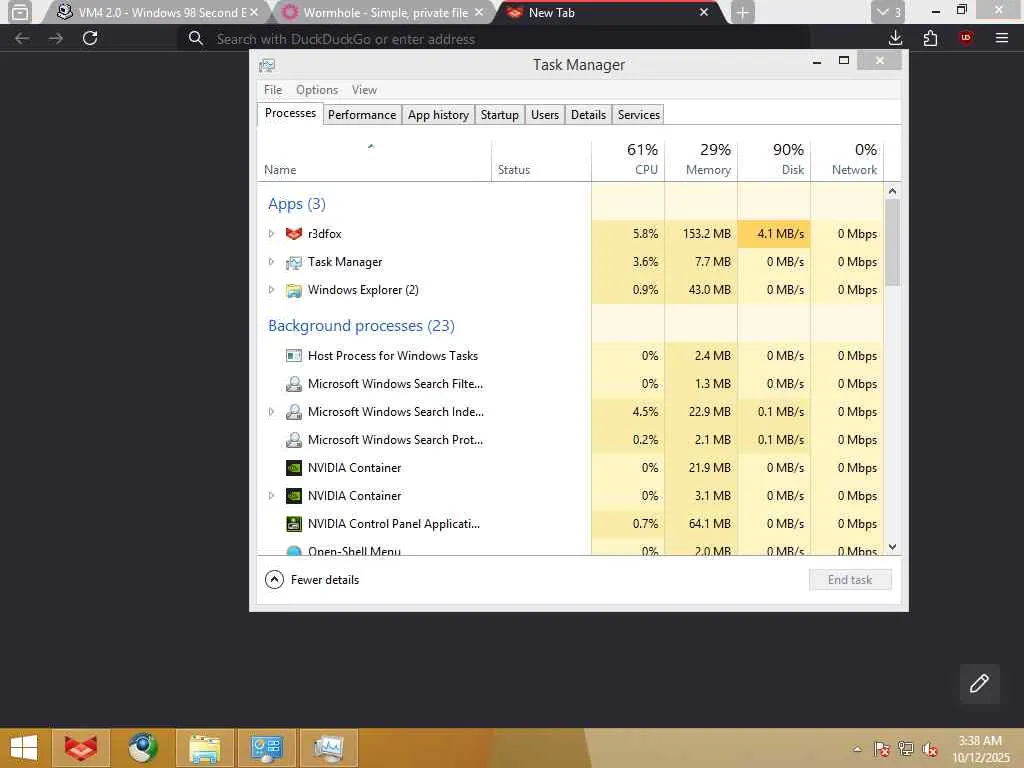The width and height of the screenshot is (1024, 768).
Task: Click Microsoft Windows Search Filter icon
Action: click(x=294, y=384)
